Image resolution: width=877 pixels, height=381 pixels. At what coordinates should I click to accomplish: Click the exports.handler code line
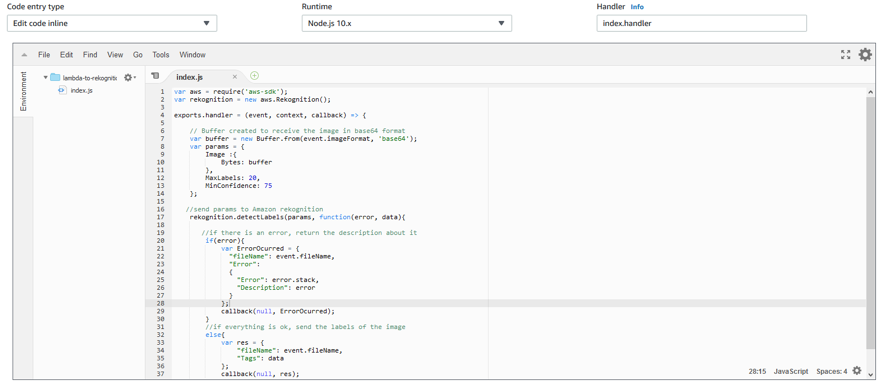click(270, 115)
